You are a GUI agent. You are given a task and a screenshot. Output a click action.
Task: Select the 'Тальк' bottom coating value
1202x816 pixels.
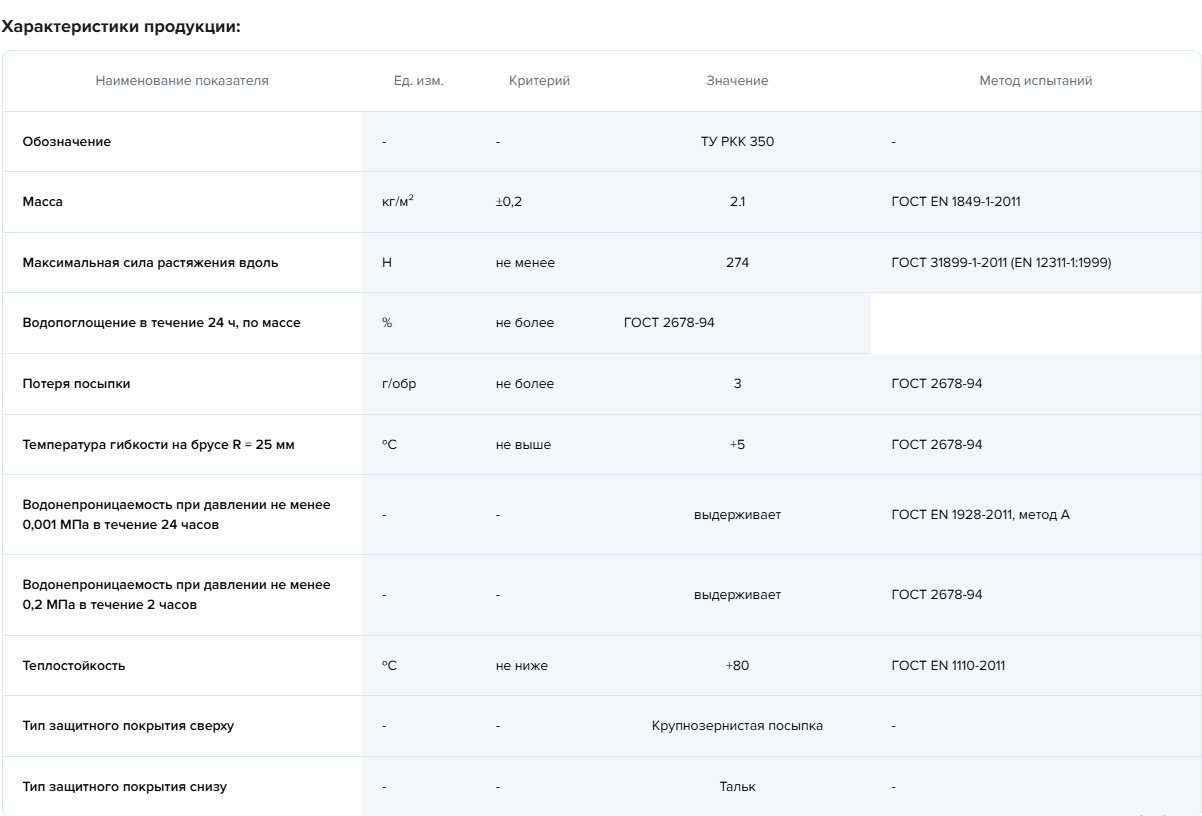coord(737,787)
